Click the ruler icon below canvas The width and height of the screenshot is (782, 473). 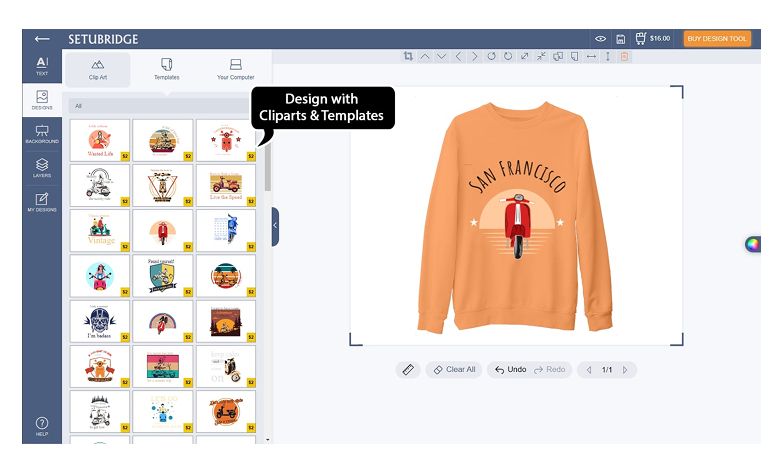[x=408, y=370]
